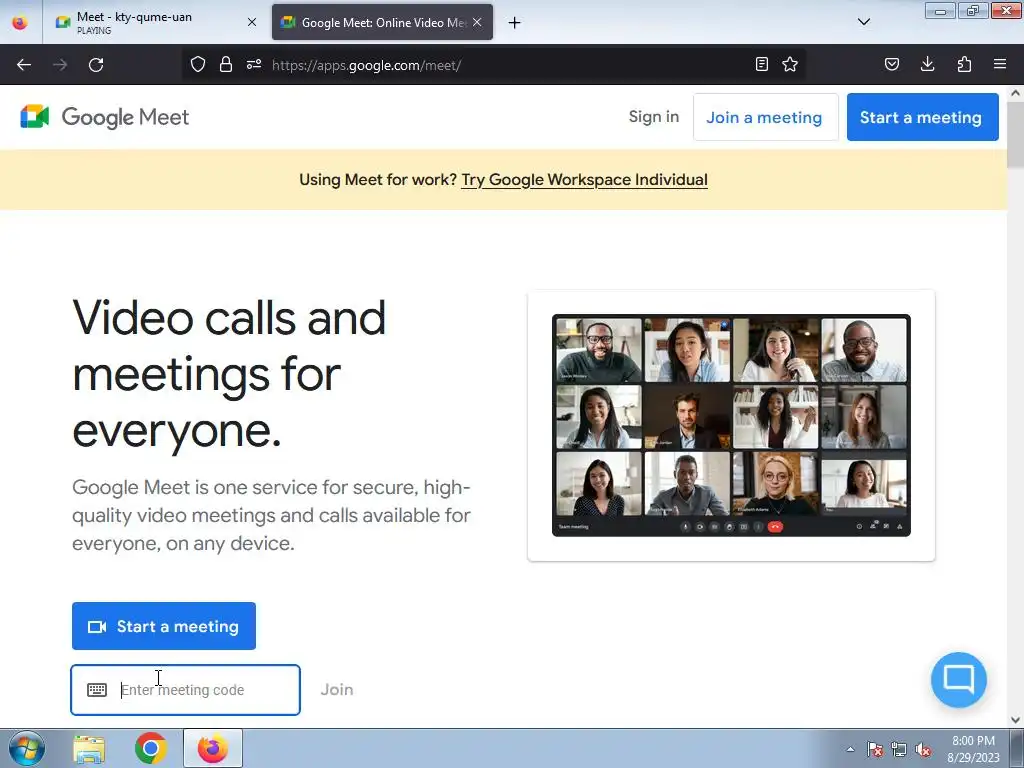Screen dimensions: 1024x768
Task: Toggle reader view icon in address bar
Action: click(761, 64)
